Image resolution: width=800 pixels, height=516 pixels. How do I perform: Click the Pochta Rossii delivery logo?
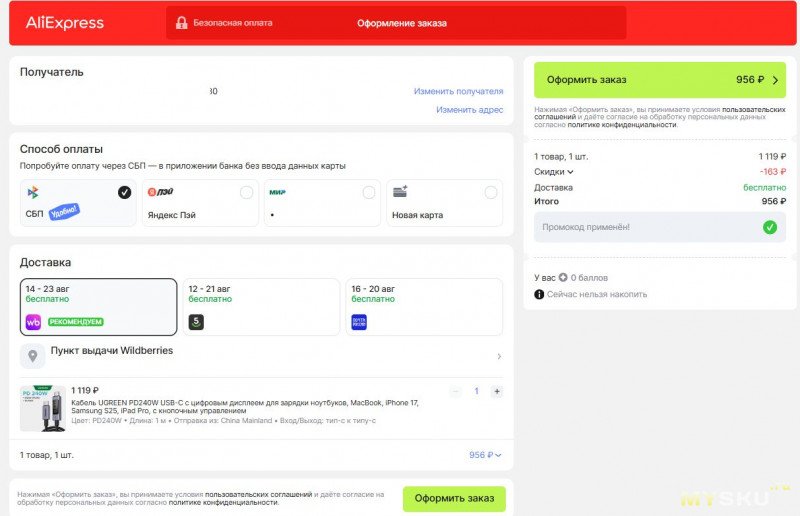point(359,322)
